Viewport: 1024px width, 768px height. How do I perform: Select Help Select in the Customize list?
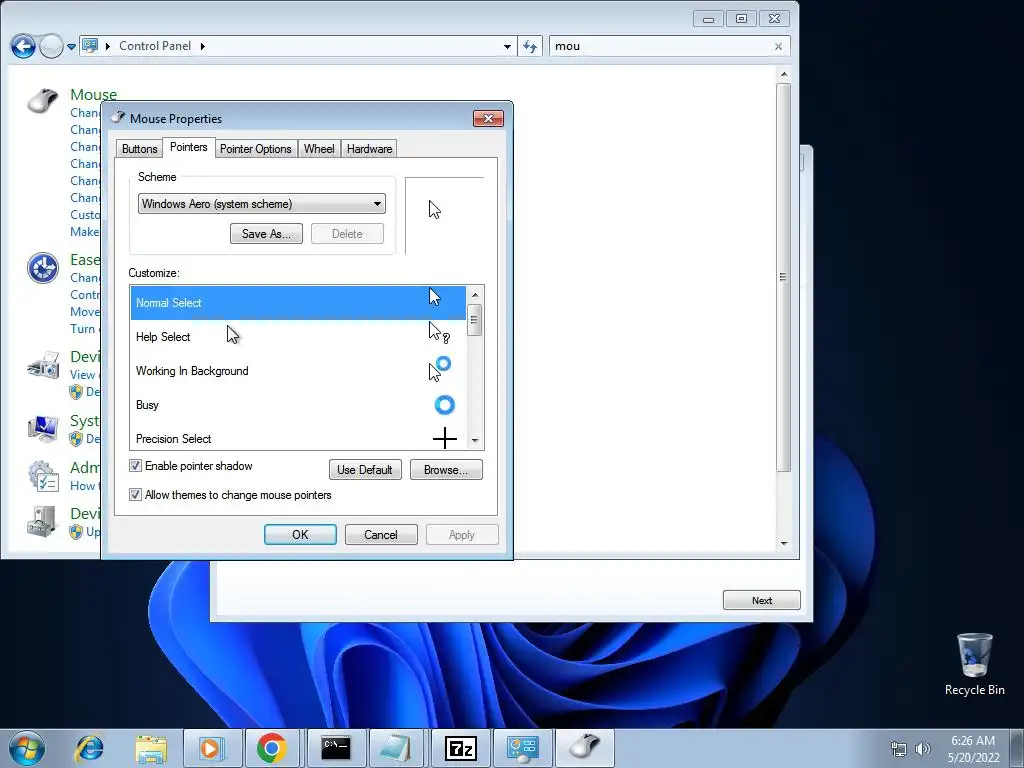click(298, 337)
